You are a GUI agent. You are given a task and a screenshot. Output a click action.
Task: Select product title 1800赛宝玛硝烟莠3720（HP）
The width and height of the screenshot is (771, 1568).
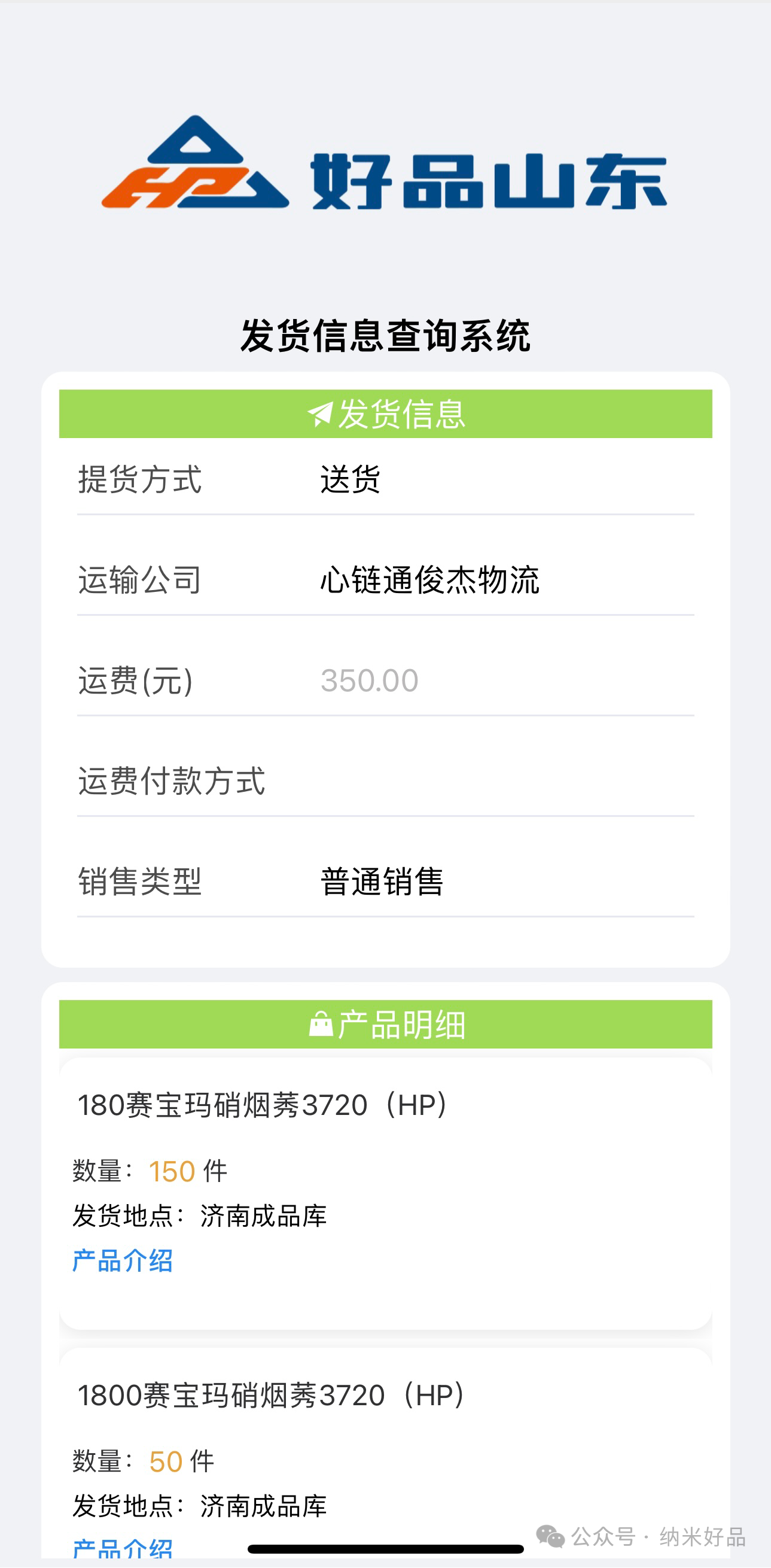click(272, 1395)
